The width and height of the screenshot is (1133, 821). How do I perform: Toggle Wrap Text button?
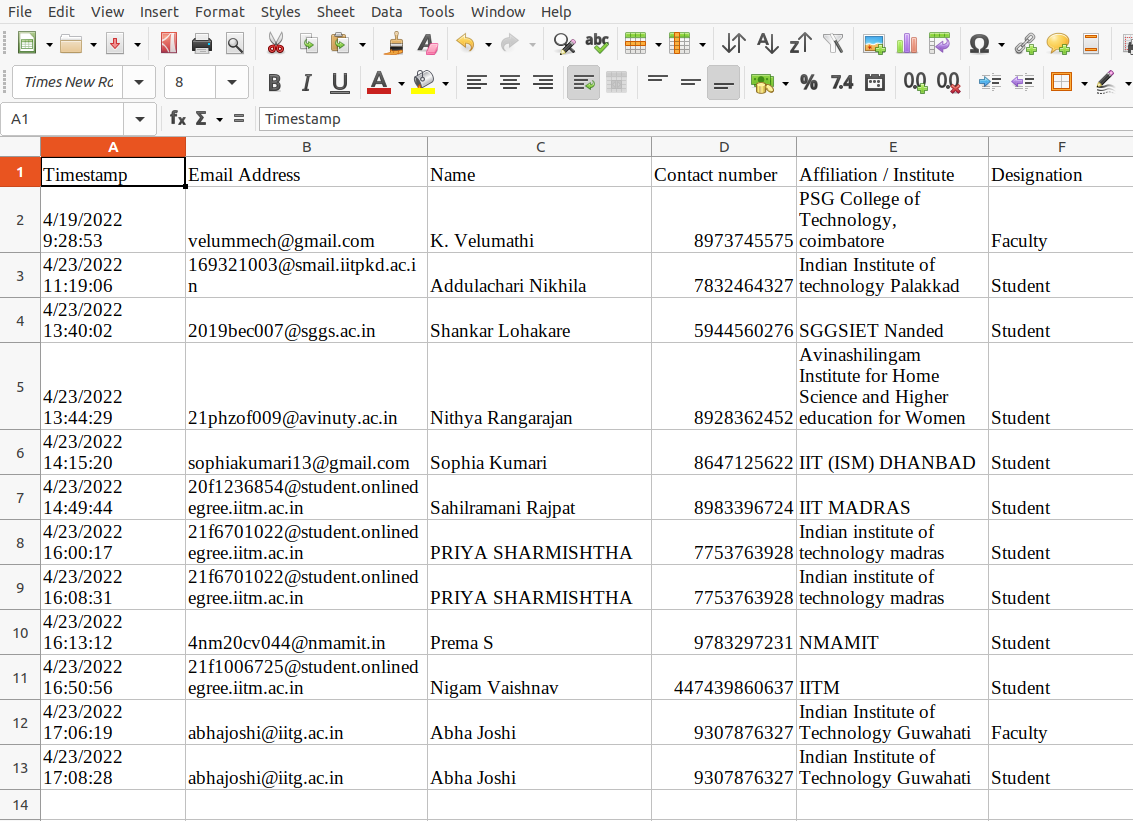[x=583, y=82]
